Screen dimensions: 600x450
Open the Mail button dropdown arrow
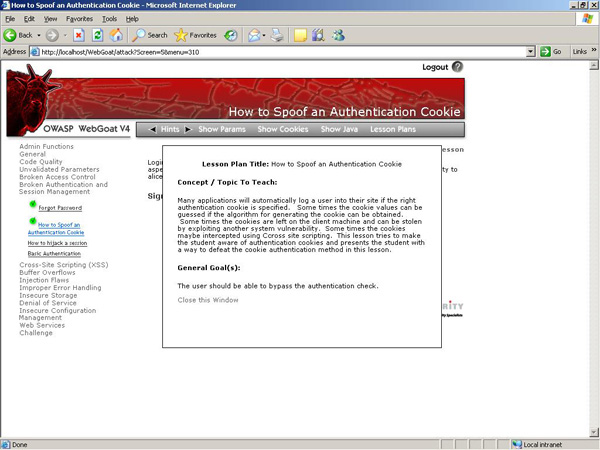pos(264,35)
